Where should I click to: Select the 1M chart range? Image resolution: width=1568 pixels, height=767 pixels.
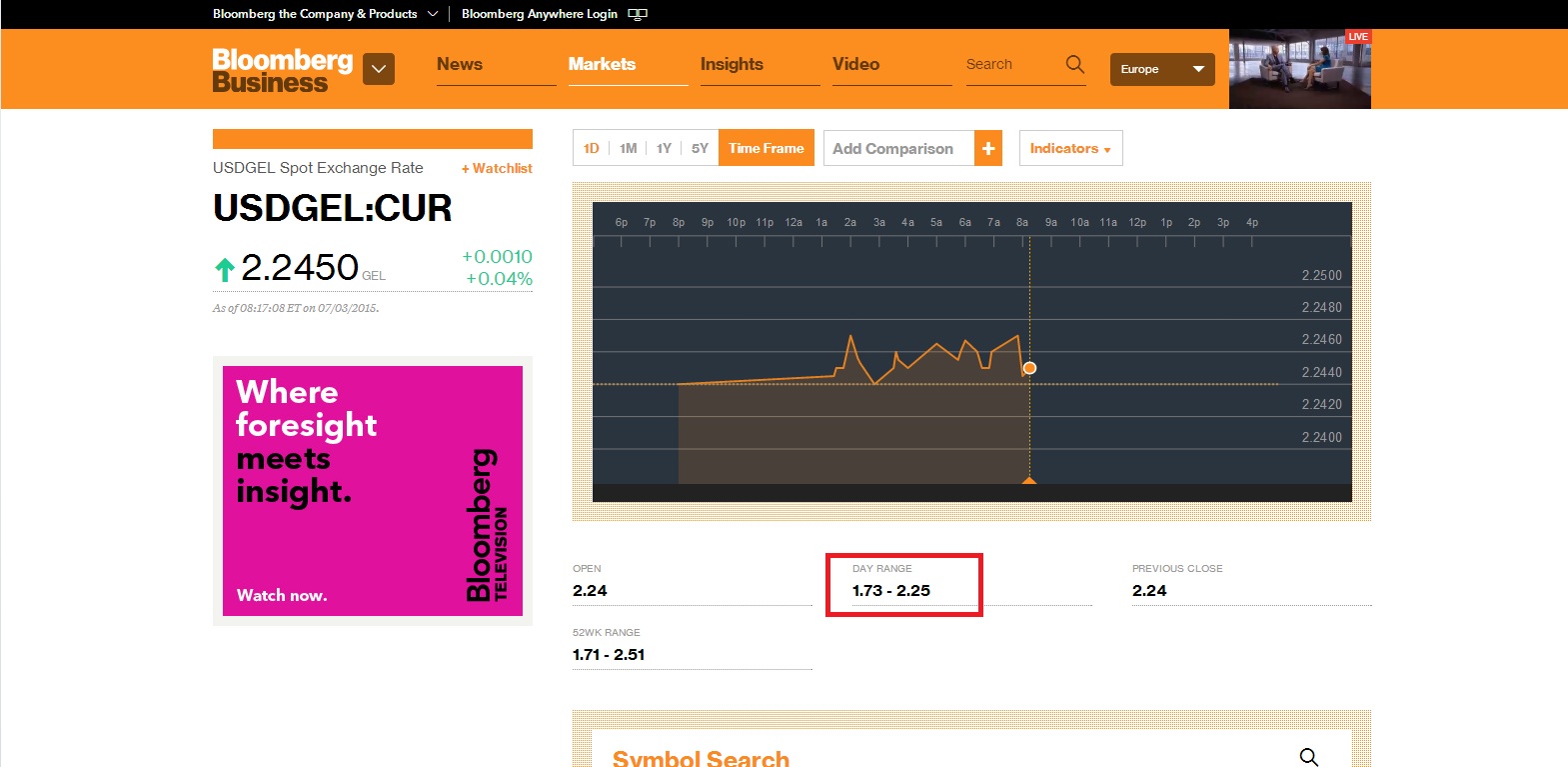pos(629,148)
